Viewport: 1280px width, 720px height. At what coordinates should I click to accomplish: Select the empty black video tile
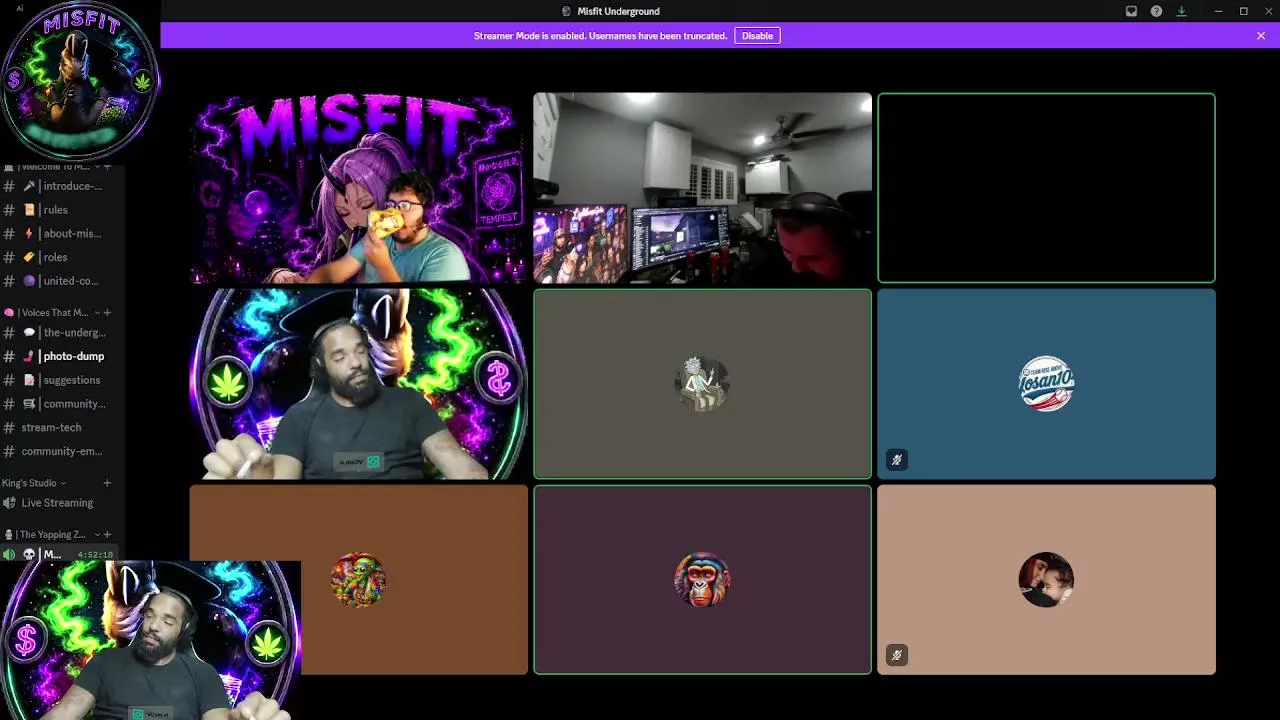pyautogui.click(x=1046, y=188)
